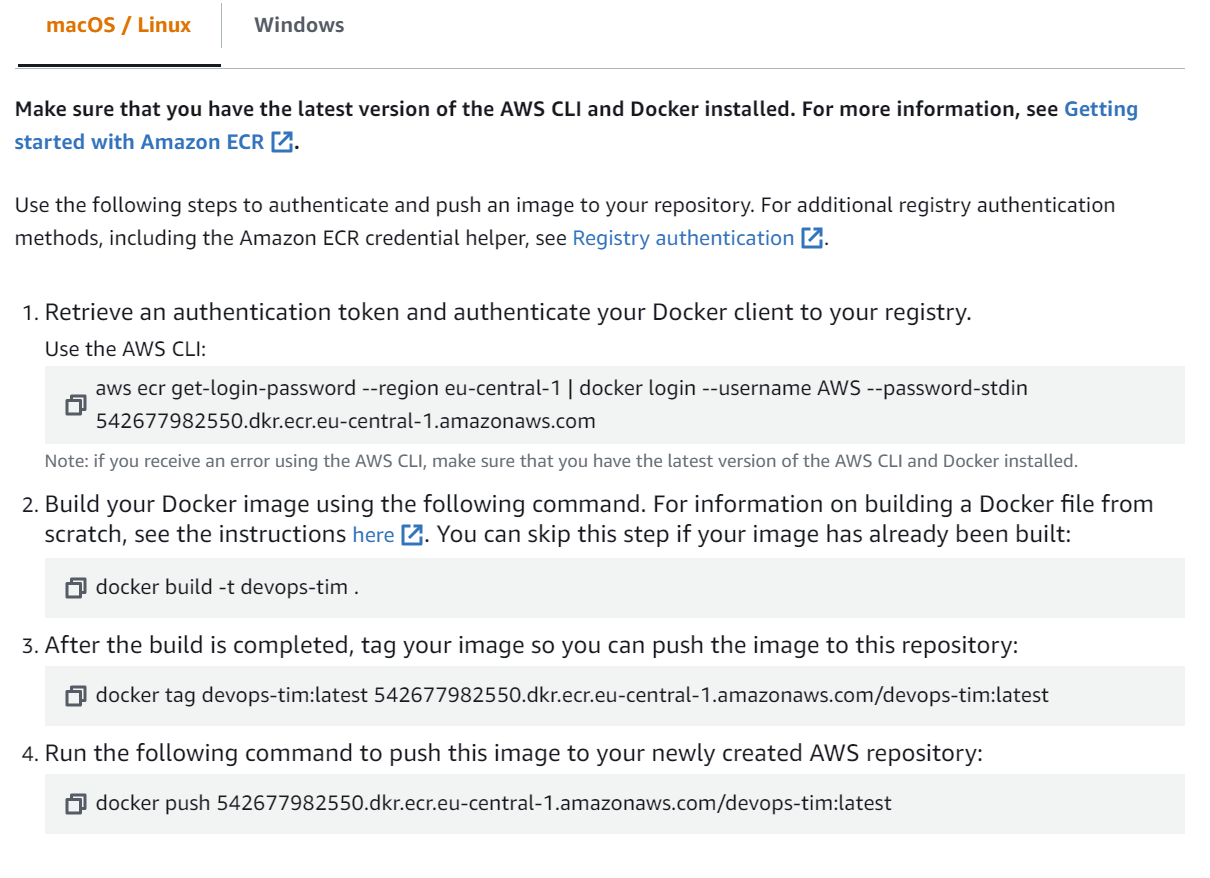Click step 1 'Retrieve an authentication token' text
The height and width of the screenshot is (878, 1210).
tap(508, 312)
